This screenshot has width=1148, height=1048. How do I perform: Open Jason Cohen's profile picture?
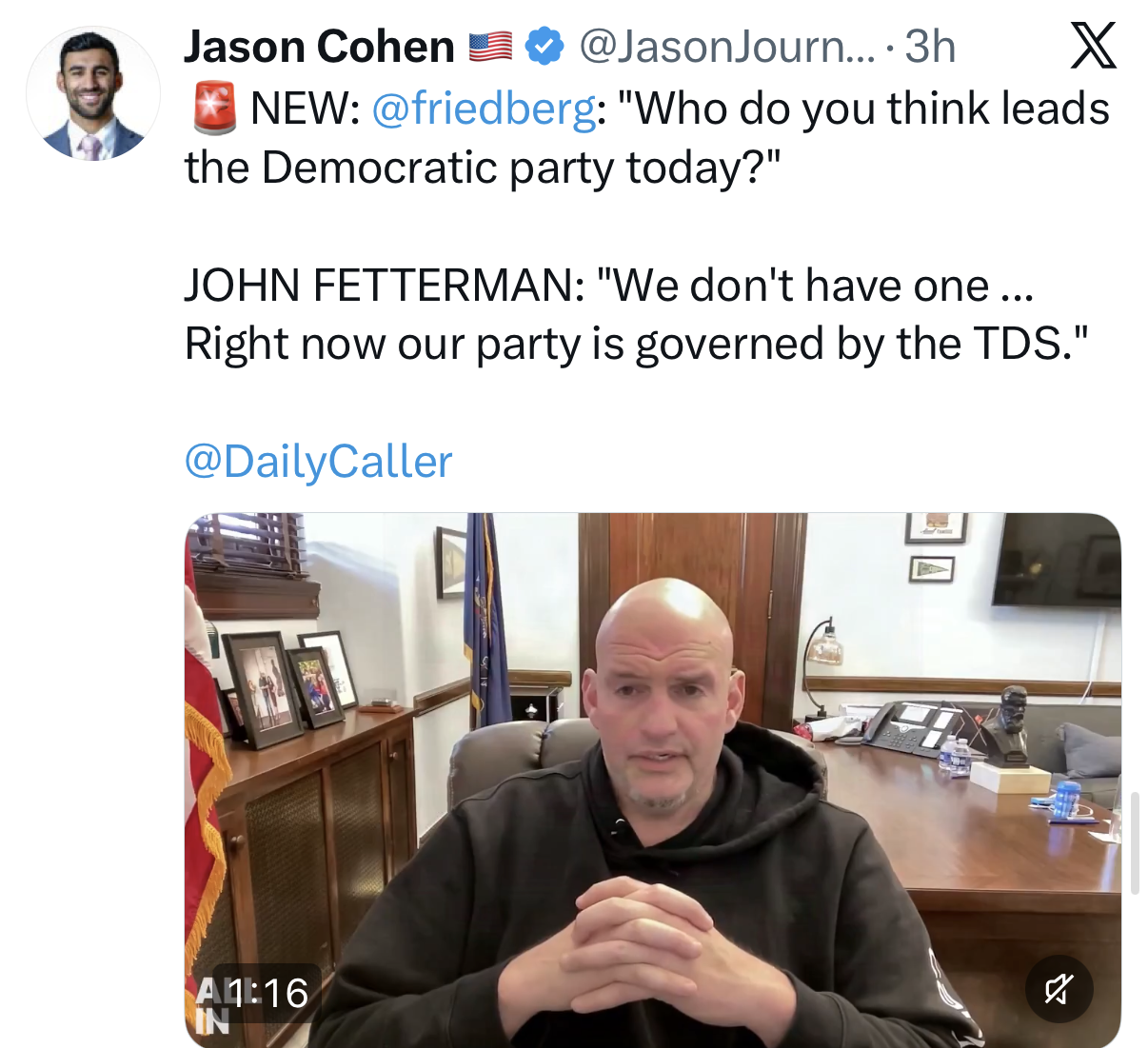[93, 93]
